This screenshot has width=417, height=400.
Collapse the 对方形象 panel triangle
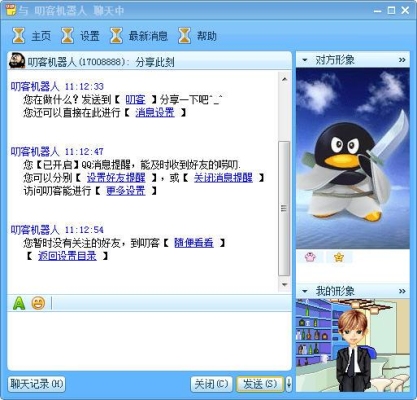click(x=304, y=60)
